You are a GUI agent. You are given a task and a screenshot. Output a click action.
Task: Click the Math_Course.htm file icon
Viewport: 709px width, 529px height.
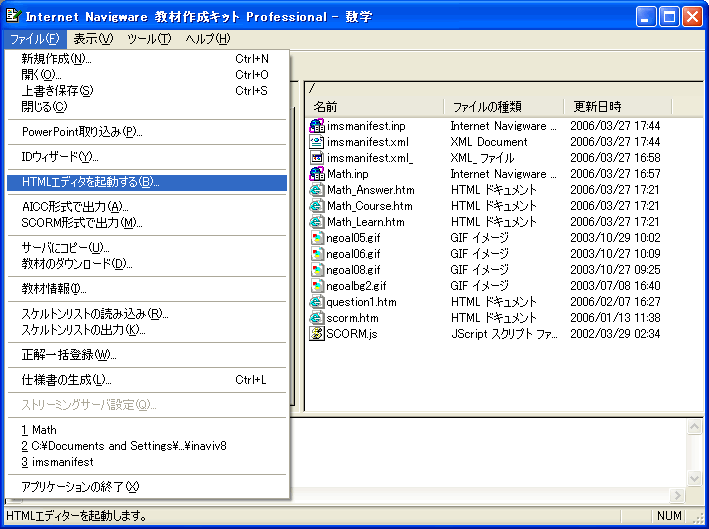point(317,206)
